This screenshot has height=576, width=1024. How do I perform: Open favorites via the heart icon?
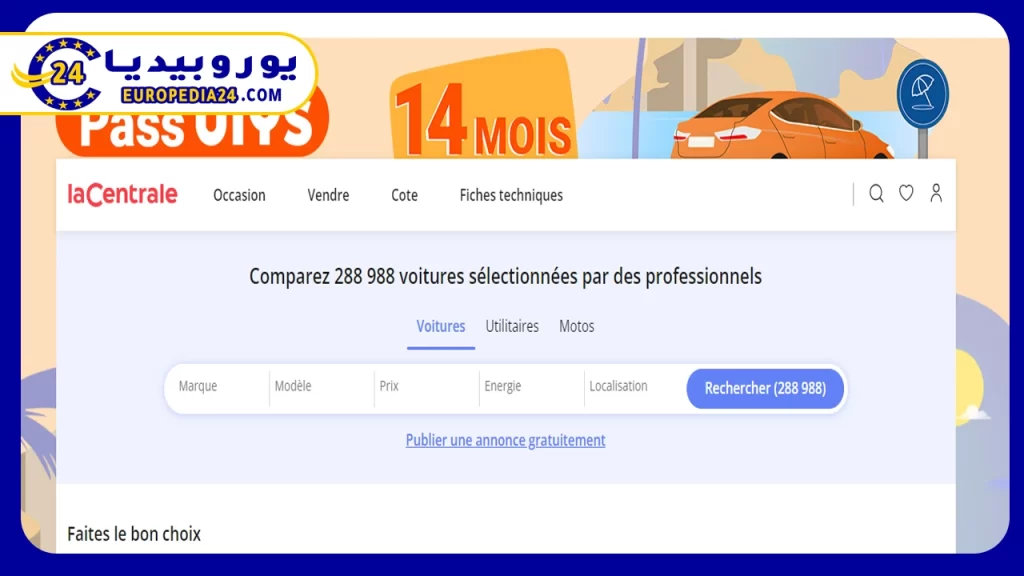pos(906,193)
